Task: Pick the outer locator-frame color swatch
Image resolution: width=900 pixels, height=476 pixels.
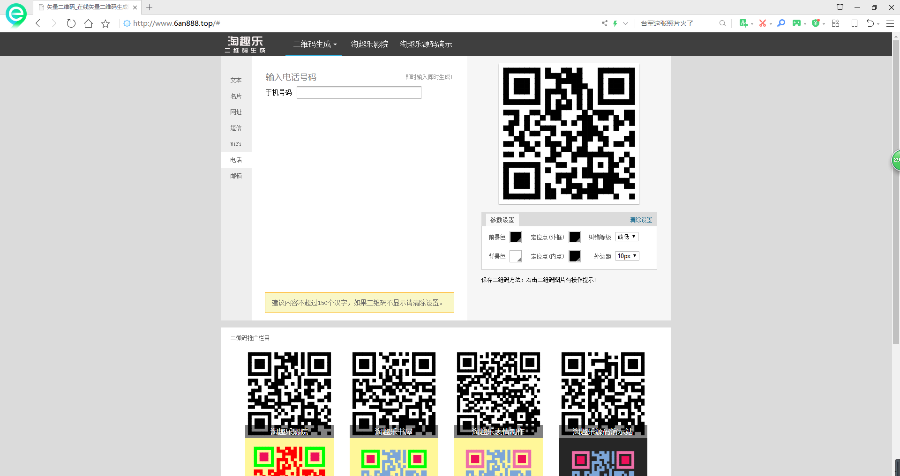Action: pos(575,237)
